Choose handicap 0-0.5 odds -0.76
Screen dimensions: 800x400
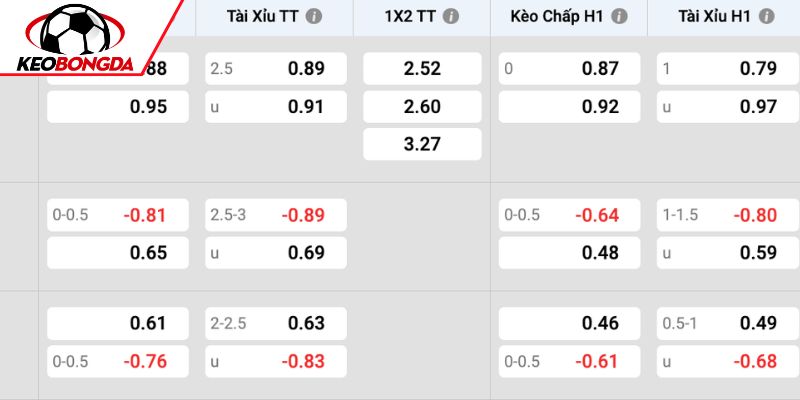[x=118, y=361]
